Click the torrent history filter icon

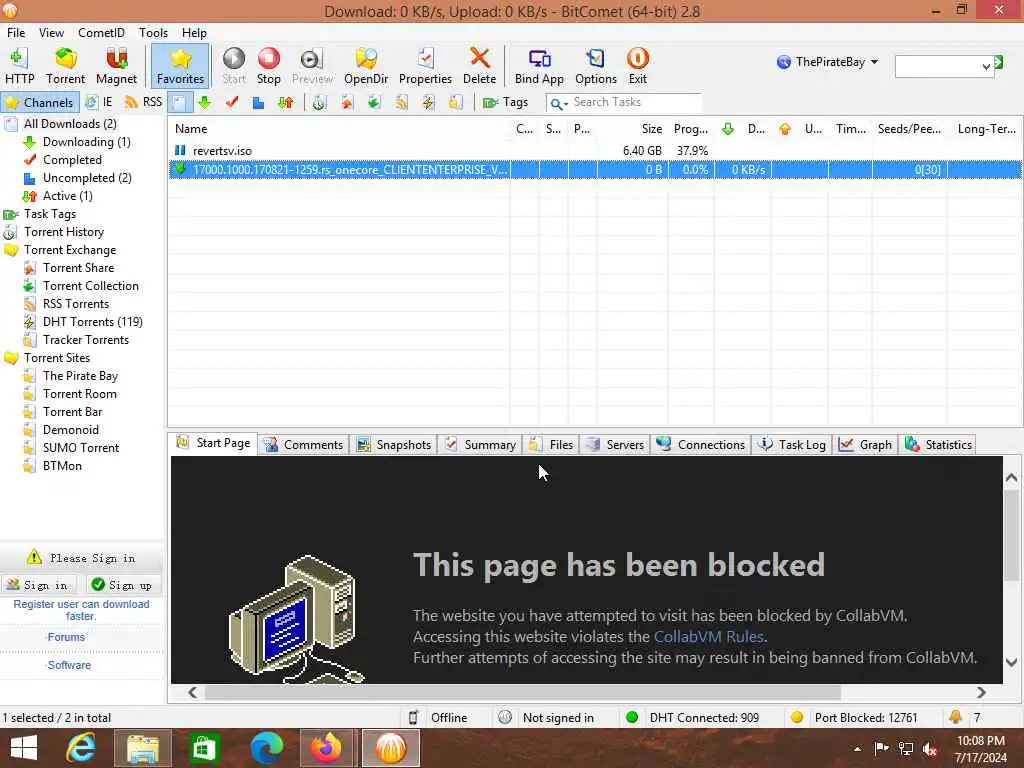tap(319, 103)
